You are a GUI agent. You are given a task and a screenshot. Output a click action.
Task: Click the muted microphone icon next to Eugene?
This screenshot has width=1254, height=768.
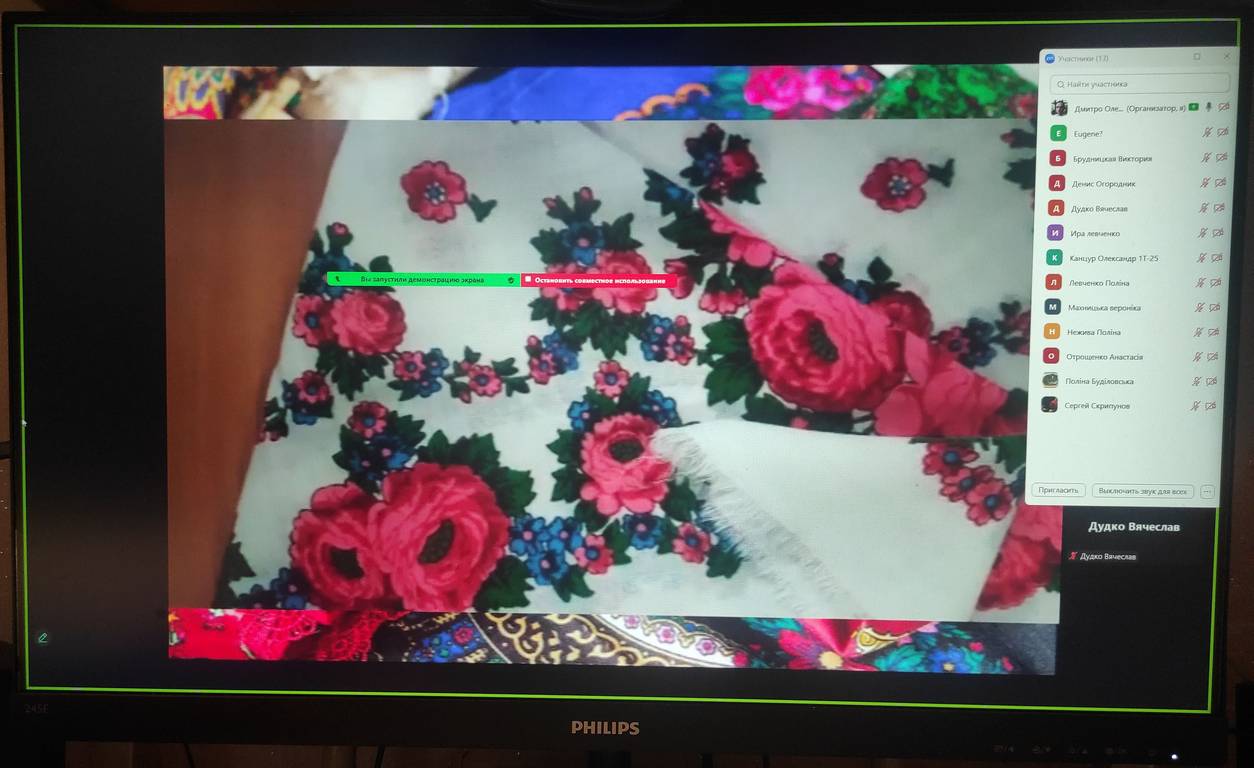[1206, 133]
